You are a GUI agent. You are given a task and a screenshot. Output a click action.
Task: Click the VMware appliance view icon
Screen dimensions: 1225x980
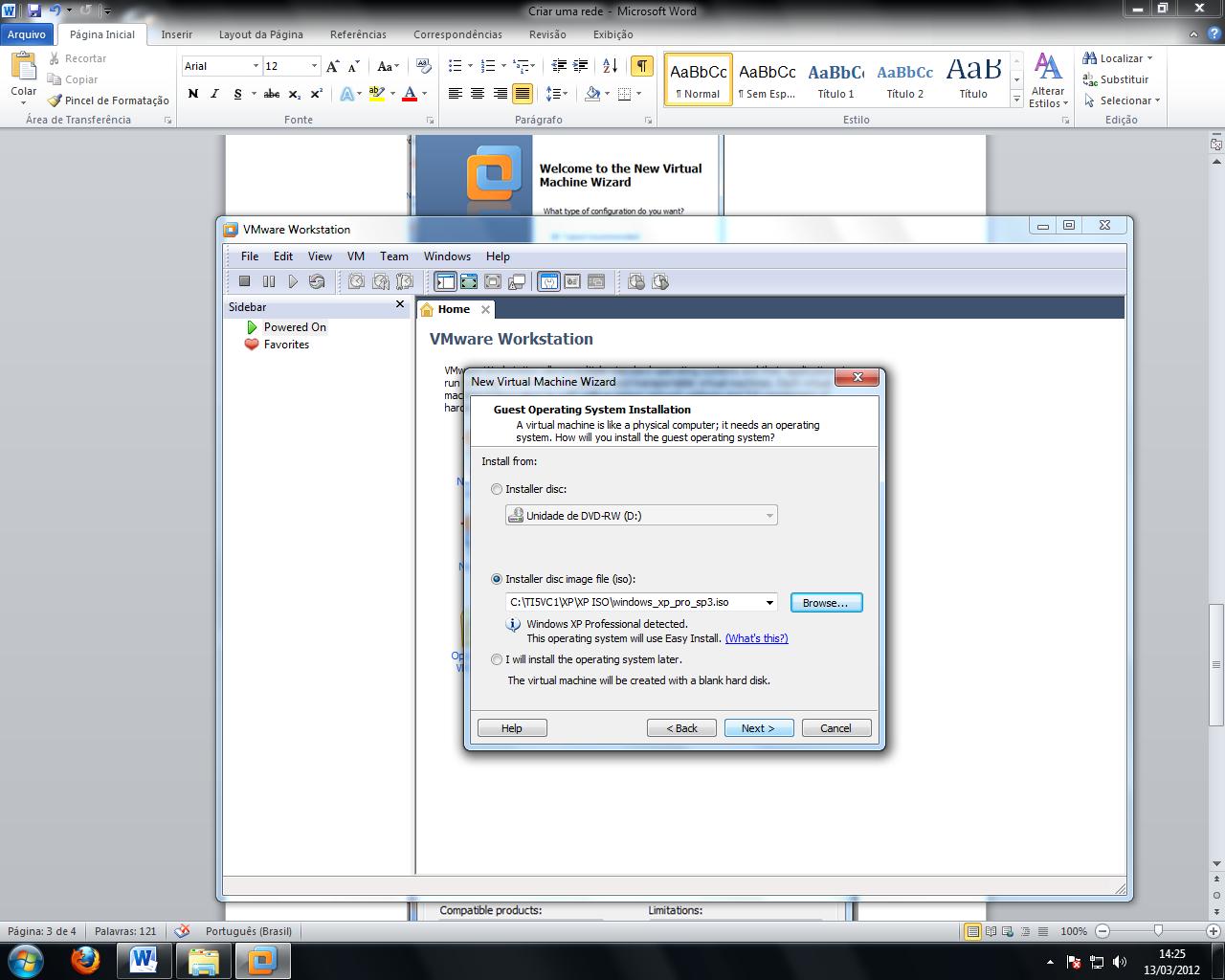[572, 281]
